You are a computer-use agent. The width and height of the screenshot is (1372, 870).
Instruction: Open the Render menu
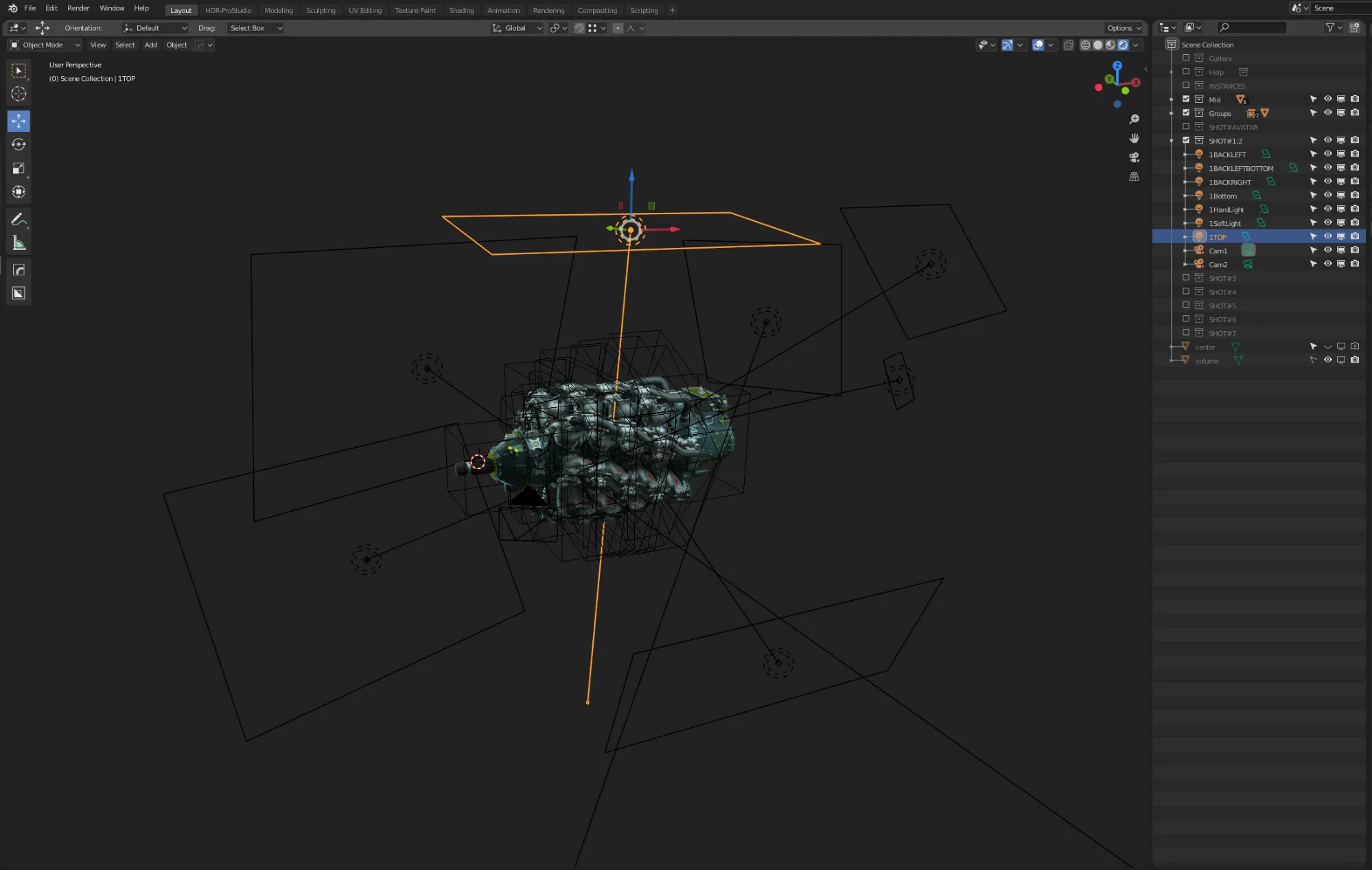coord(78,8)
